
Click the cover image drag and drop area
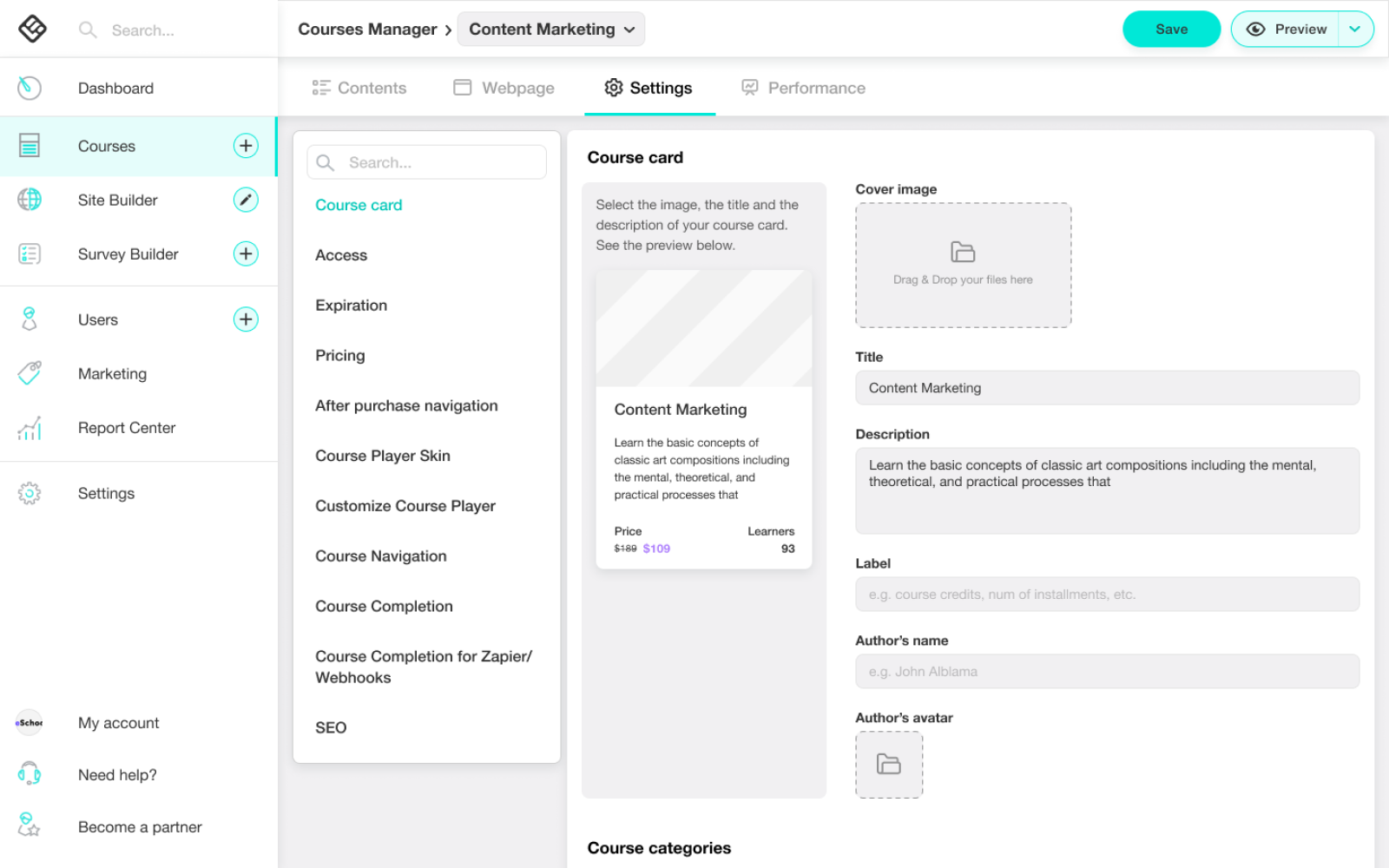click(x=963, y=265)
